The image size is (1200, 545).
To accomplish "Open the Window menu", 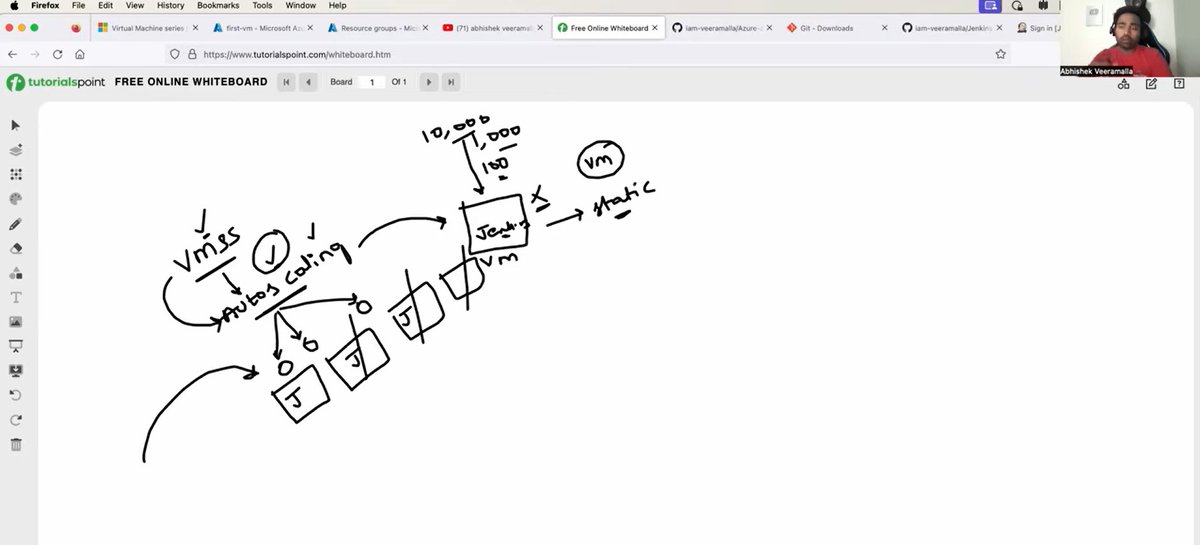I will click(301, 5).
